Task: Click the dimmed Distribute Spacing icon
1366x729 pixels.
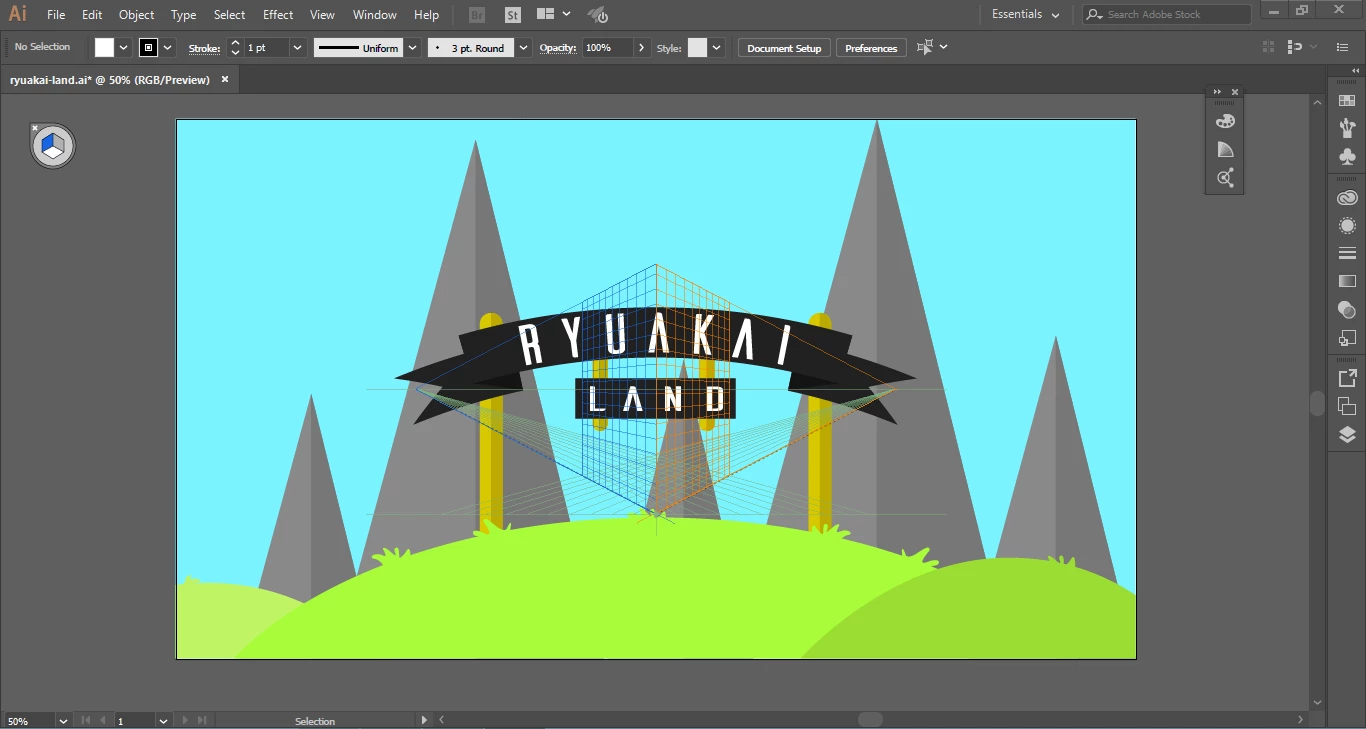Action: pyautogui.click(x=1296, y=47)
